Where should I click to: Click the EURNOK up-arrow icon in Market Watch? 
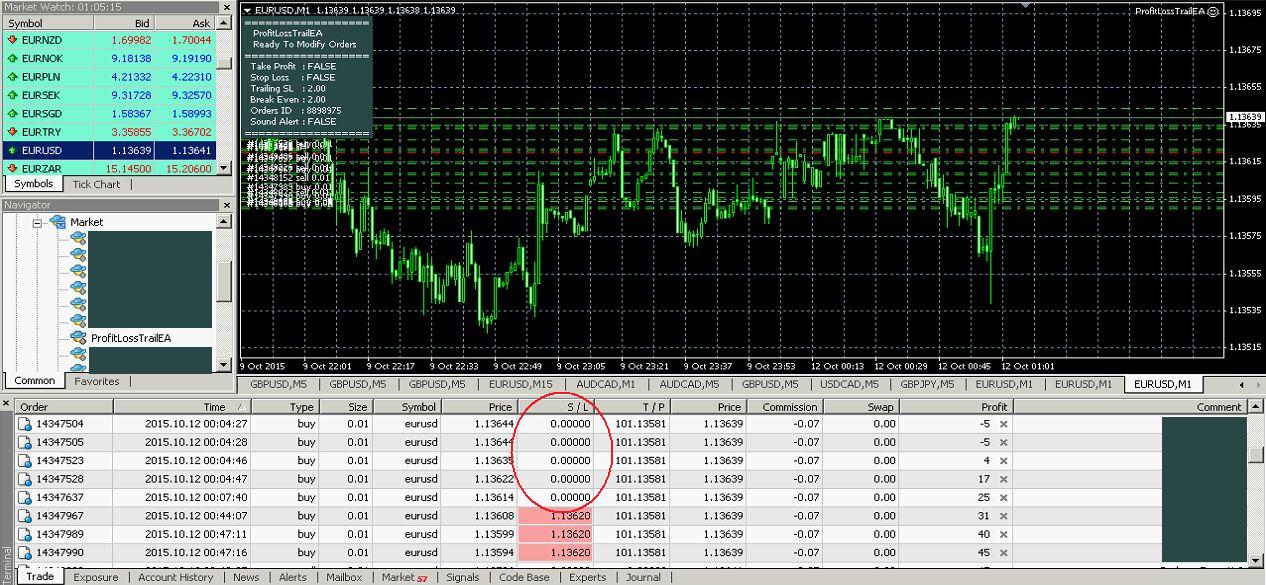point(12,59)
